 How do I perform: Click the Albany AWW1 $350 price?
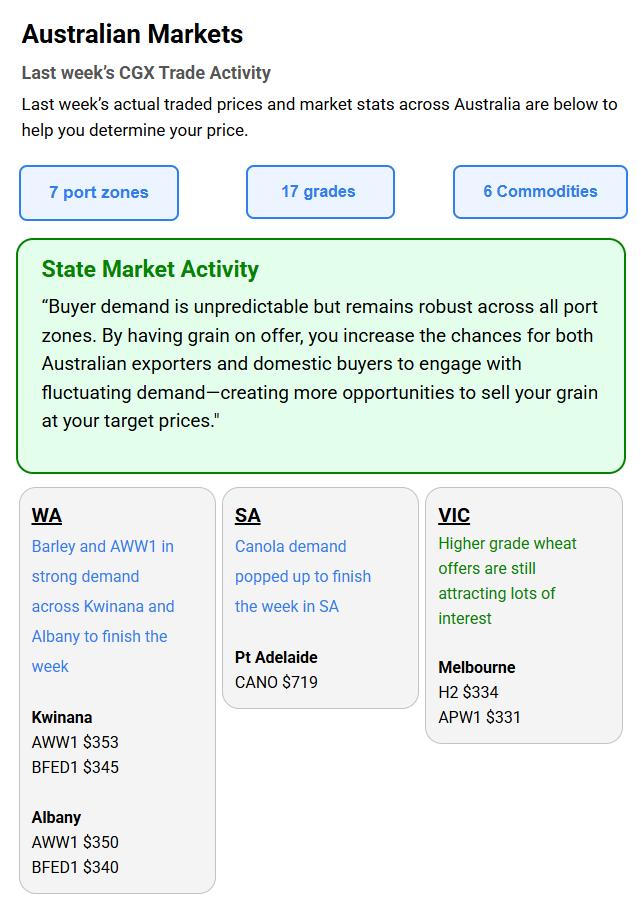[75, 842]
